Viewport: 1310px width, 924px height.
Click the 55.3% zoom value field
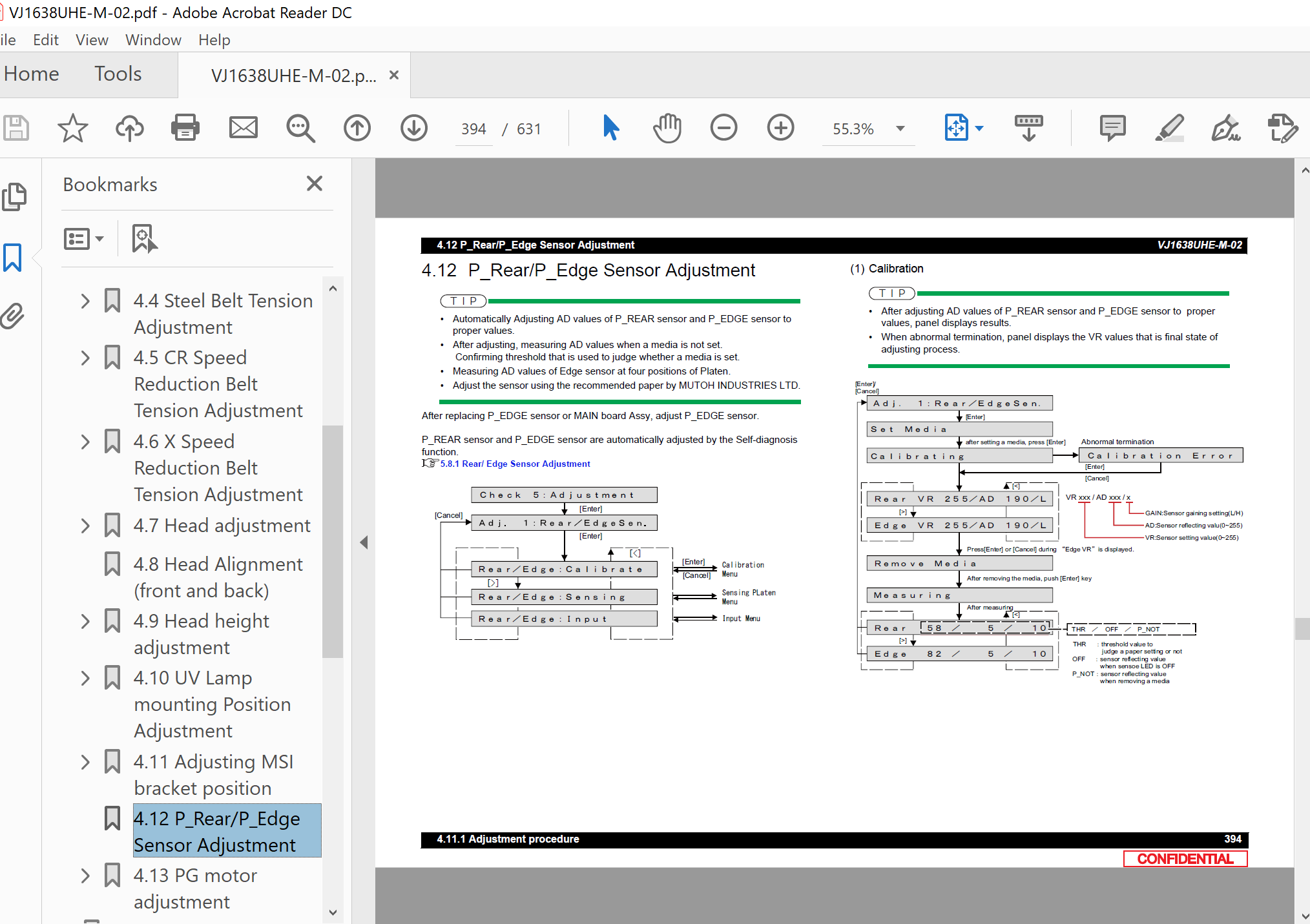[853, 129]
